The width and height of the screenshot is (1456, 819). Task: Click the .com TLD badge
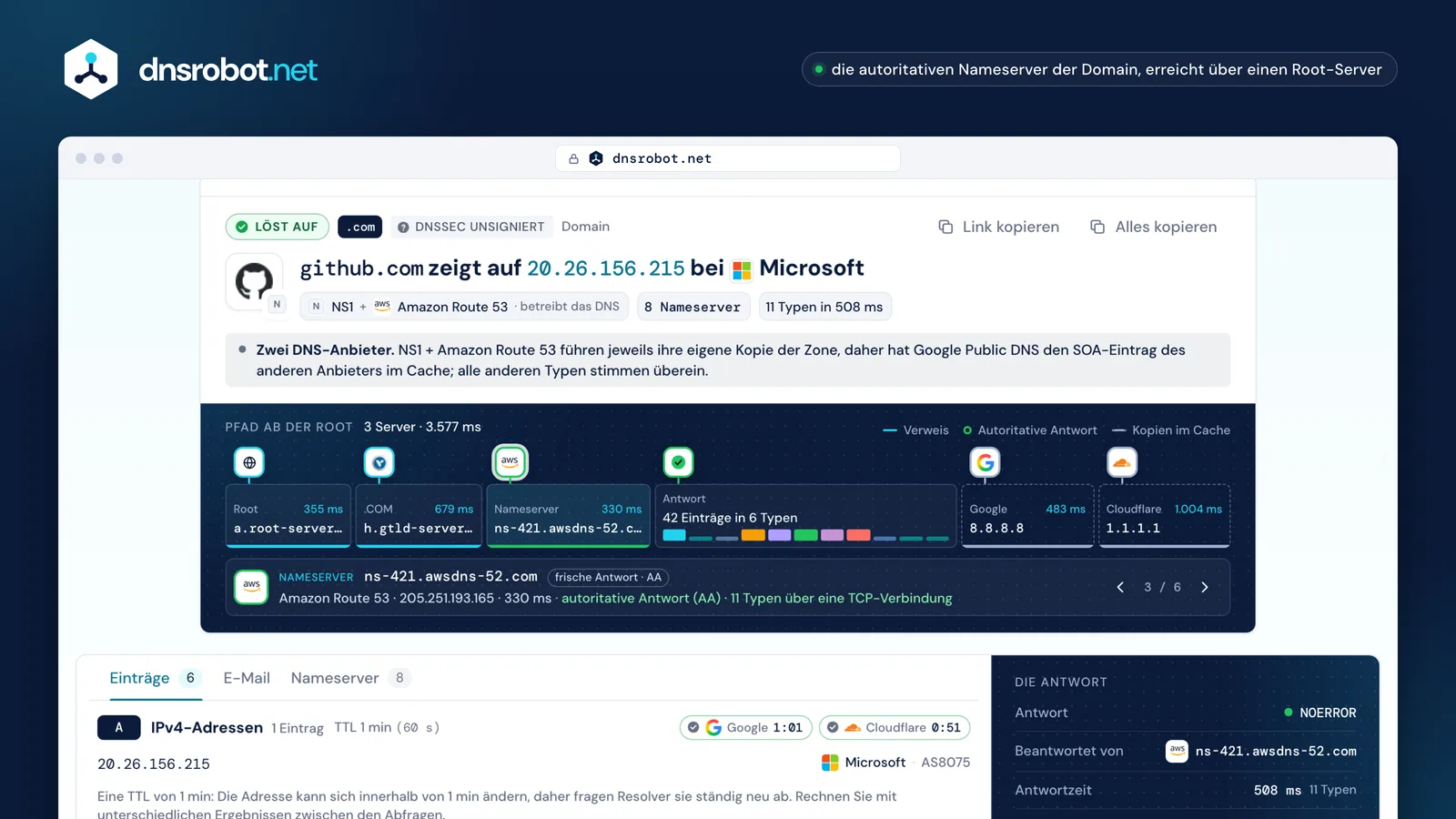360,227
